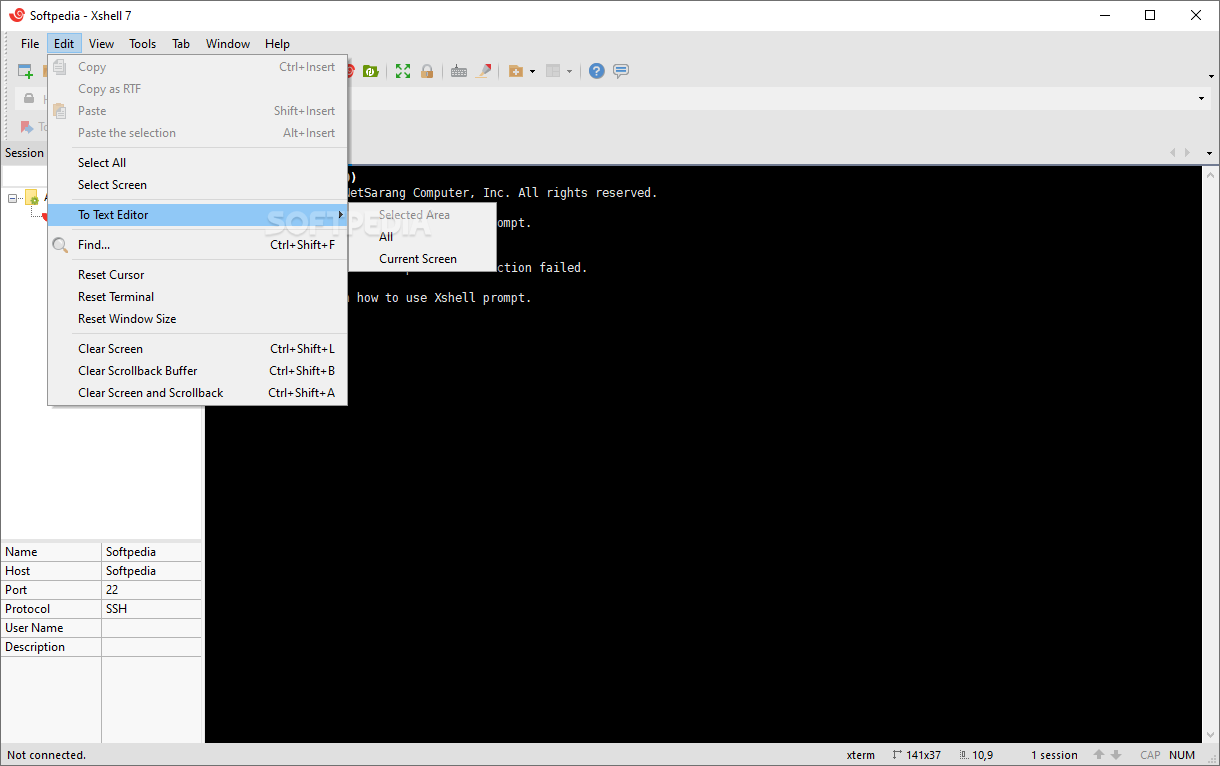Screen dimensions: 1220x766
Task: Click the Xshell logo in title bar
Action: pyautogui.click(x=16, y=15)
